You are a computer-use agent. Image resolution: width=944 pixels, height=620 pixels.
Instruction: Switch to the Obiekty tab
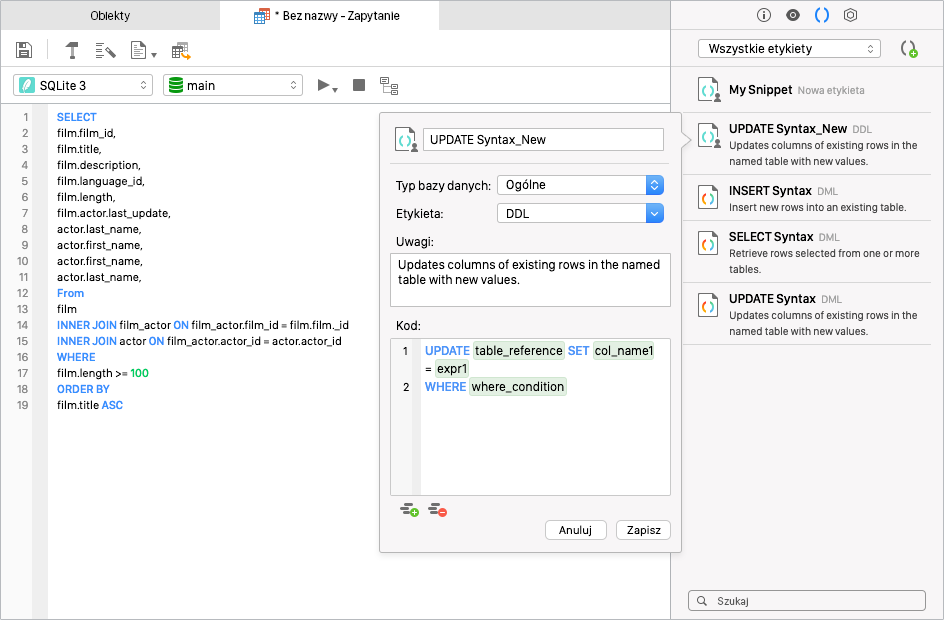[110, 16]
